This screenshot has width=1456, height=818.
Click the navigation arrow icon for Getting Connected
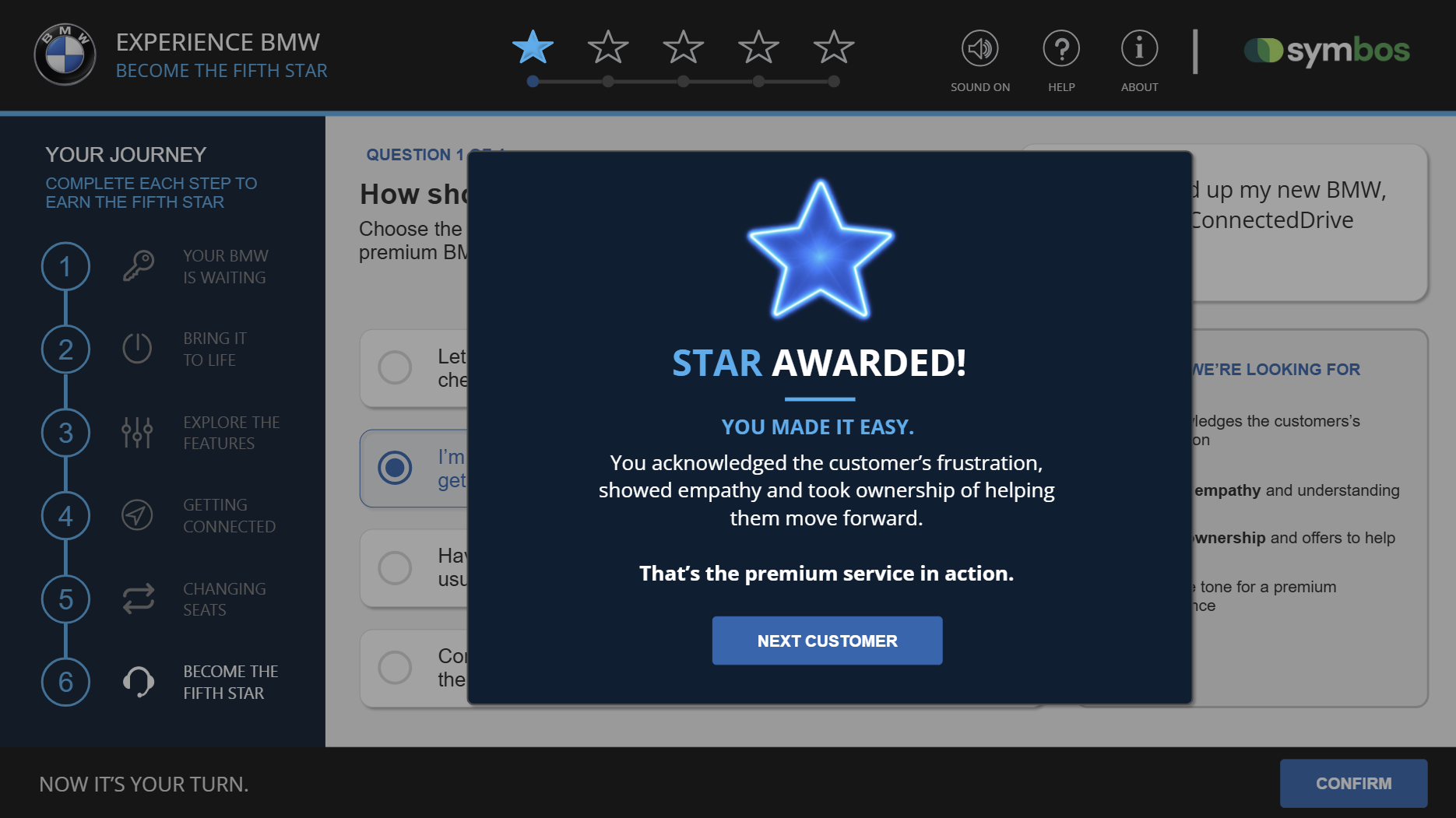pyautogui.click(x=137, y=515)
